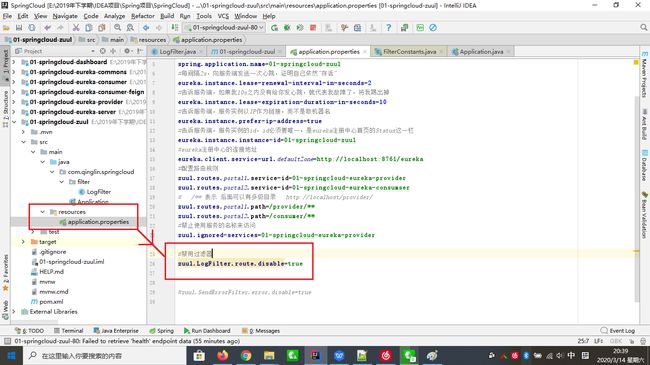650x365 pixels.
Task: Expand the target folder node
Action: click(x=23, y=241)
